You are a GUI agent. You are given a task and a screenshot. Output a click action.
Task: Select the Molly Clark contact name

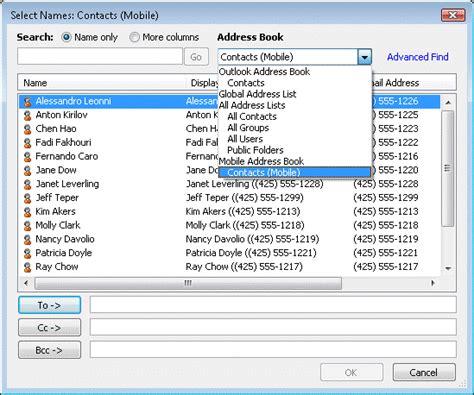(58, 225)
